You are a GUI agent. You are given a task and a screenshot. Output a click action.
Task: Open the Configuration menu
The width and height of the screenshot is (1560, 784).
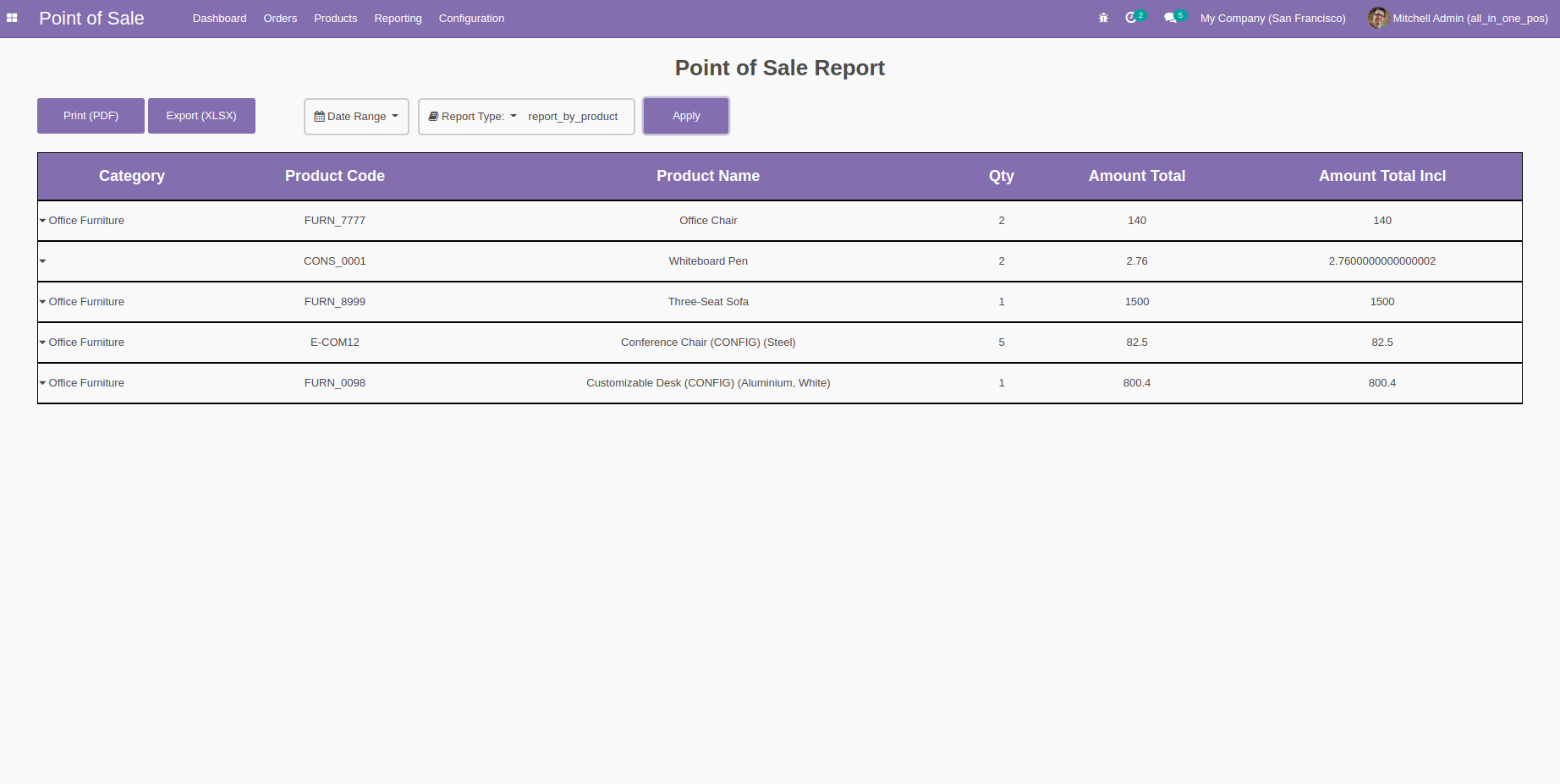tap(471, 19)
